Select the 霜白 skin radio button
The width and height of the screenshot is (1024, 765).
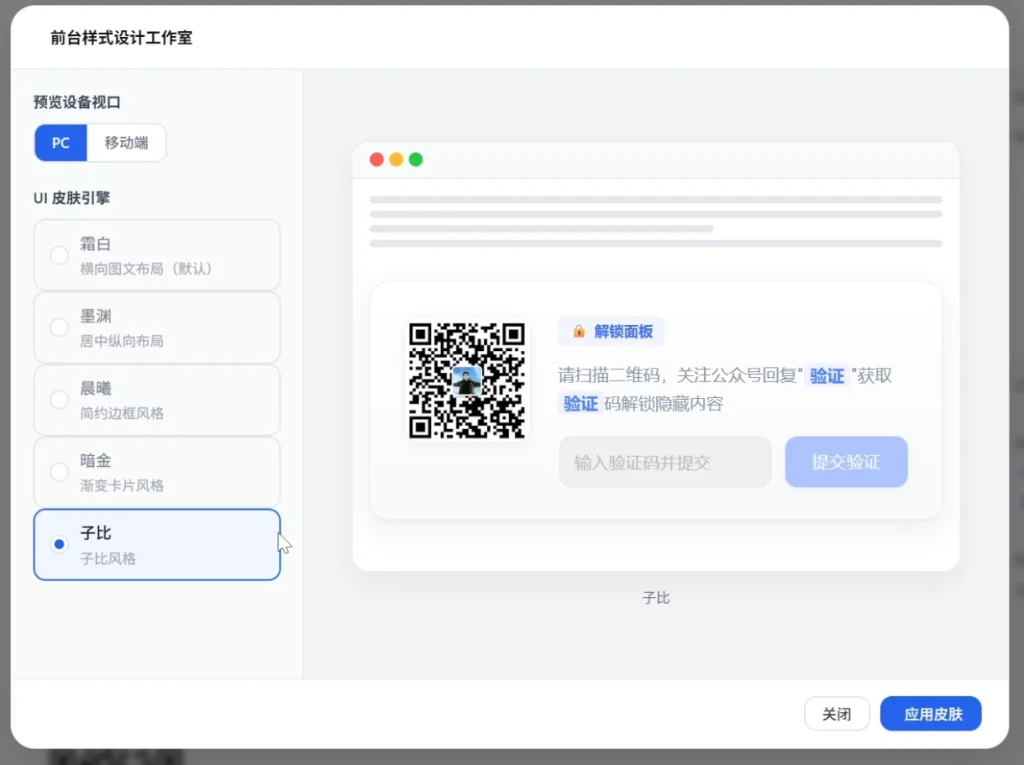coord(59,255)
